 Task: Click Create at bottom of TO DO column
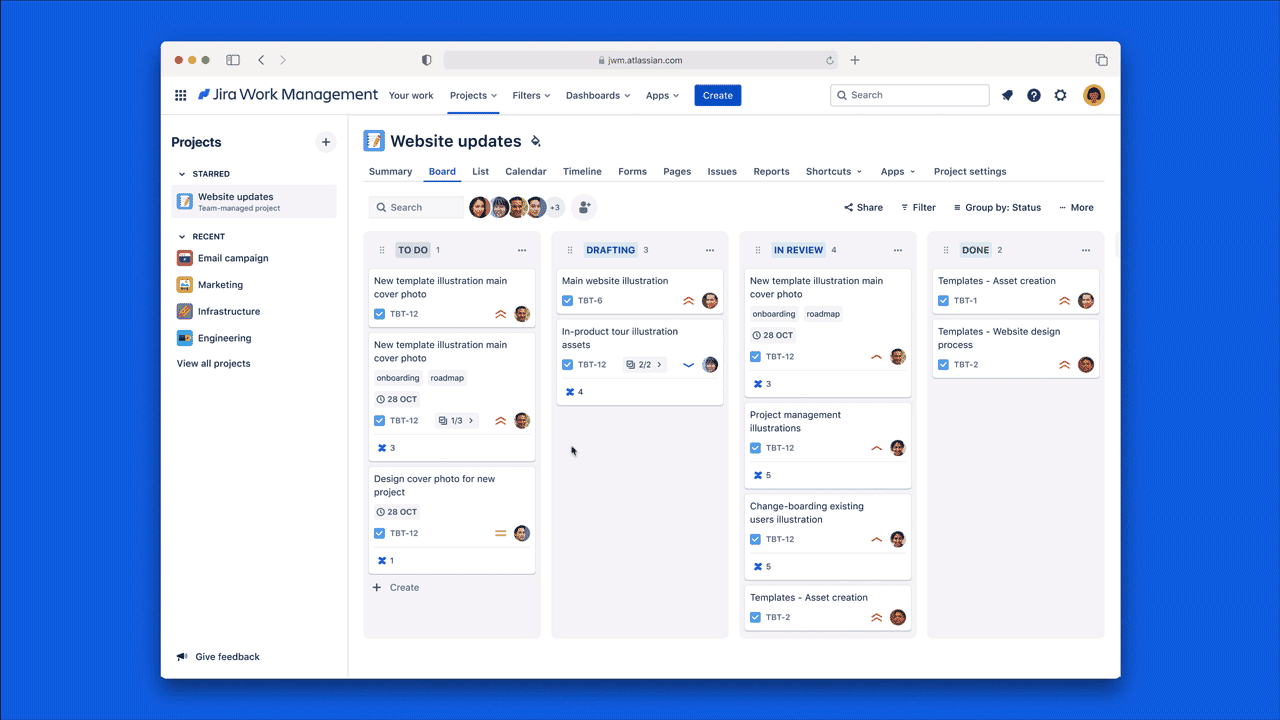click(x=396, y=588)
